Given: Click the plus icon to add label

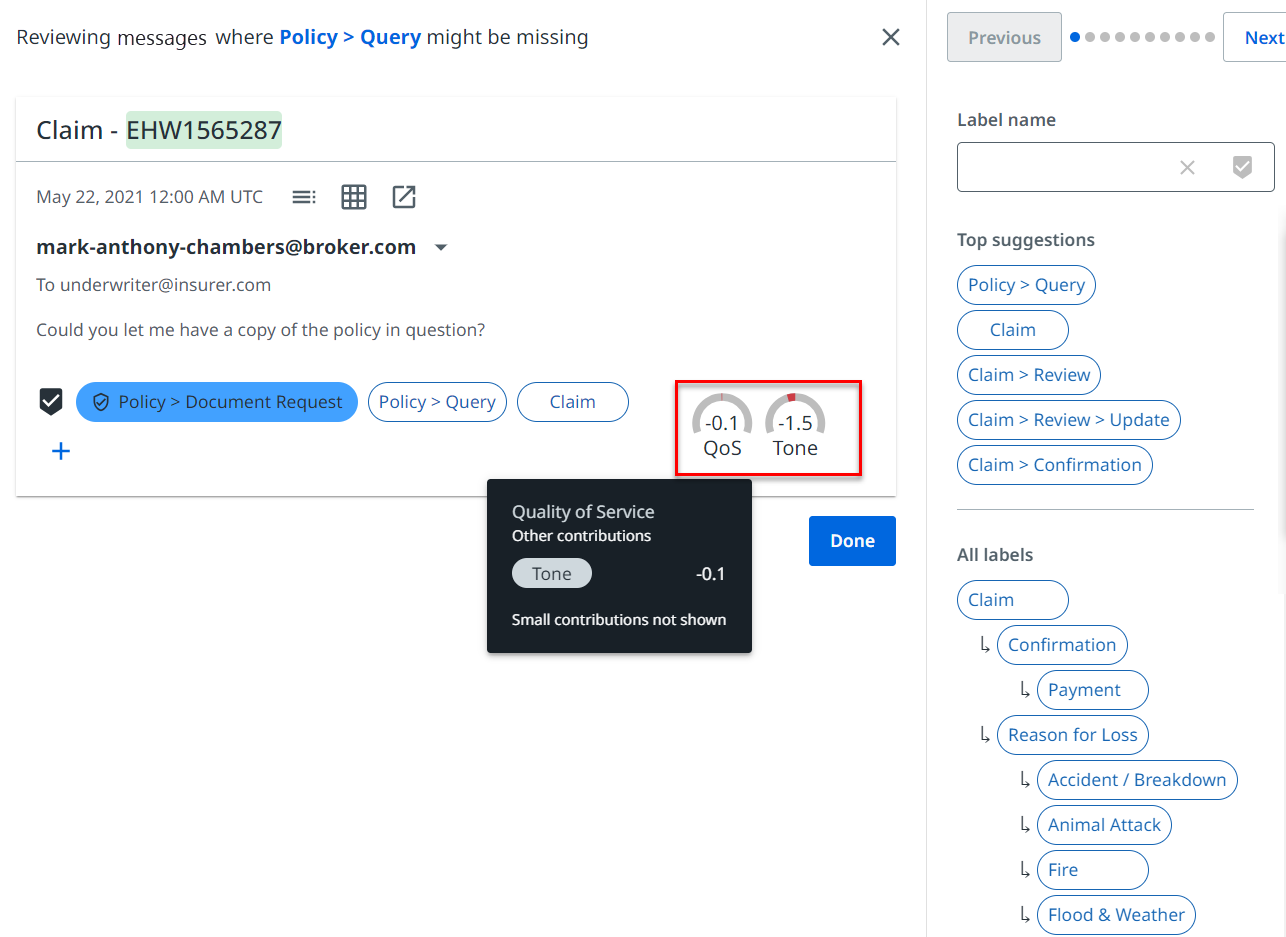Looking at the screenshot, I should [x=61, y=451].
